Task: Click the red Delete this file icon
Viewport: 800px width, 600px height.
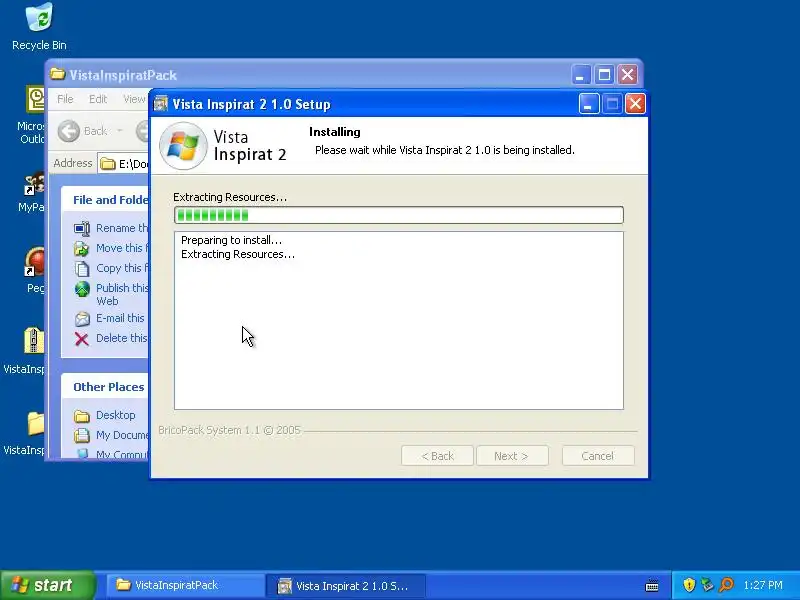Action: pyautogui.click(x=82, y=339)
